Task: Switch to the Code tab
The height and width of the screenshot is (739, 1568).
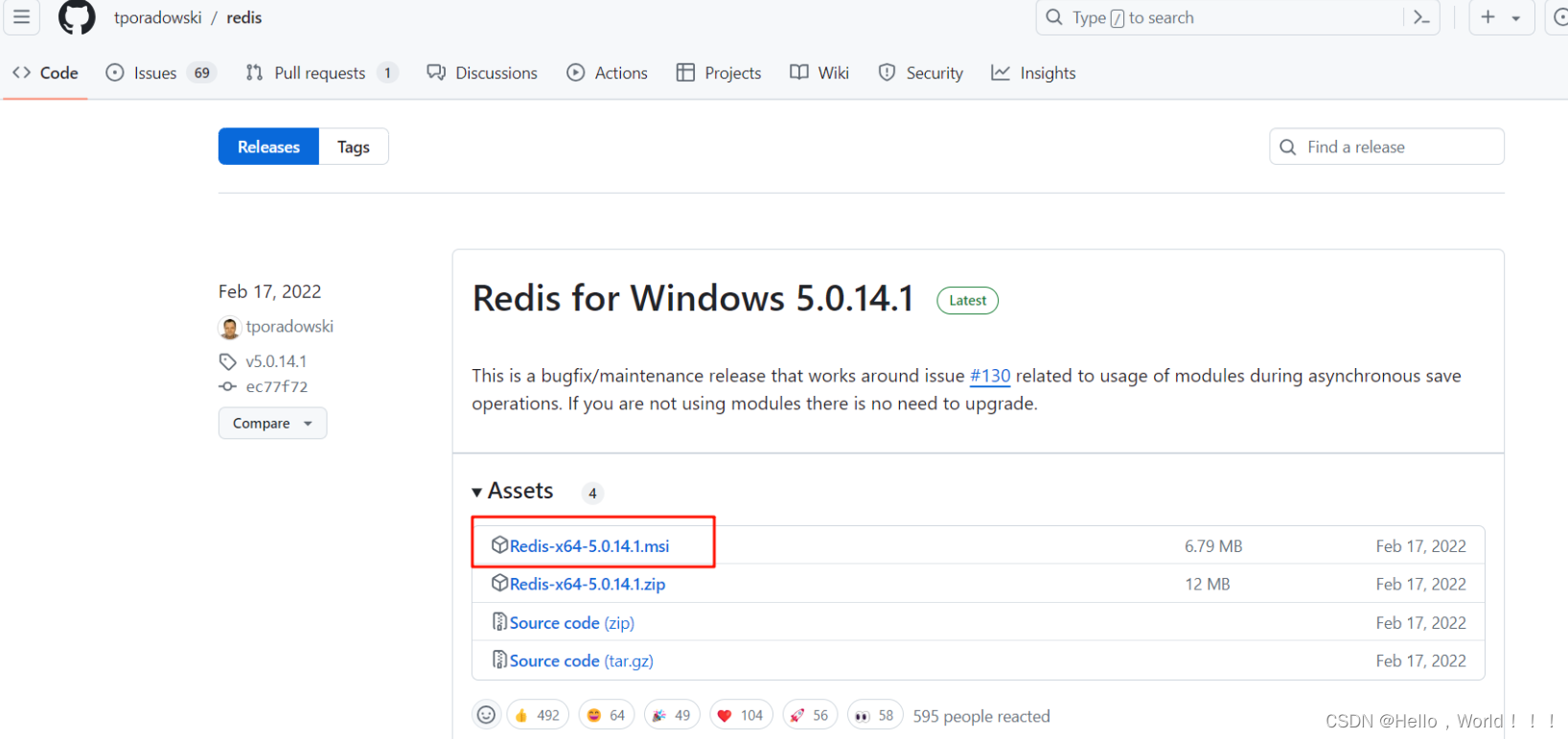Action: [x=45, y=73]
